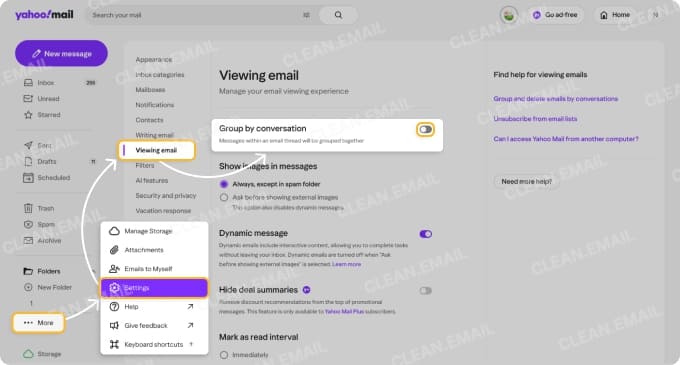Open the search filter options icon
The width and height of the screenshot is (680, 365).
[307, 15]
